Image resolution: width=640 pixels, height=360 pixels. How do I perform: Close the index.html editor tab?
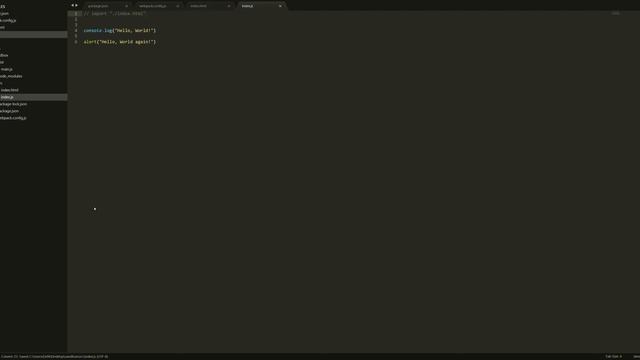pos(229,6)
